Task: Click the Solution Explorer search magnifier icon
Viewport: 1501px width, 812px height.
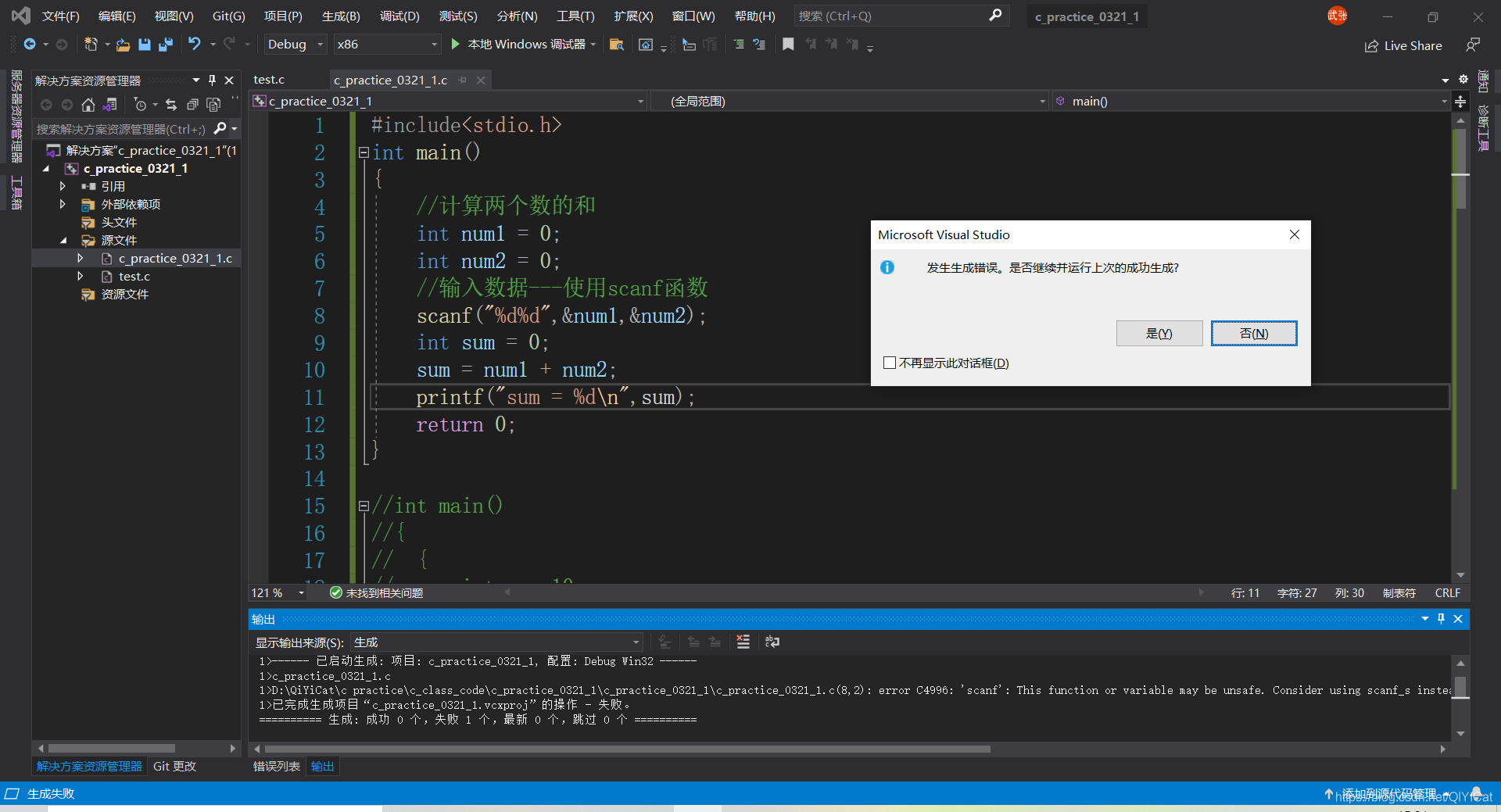Action: click(x=220, y=129)
